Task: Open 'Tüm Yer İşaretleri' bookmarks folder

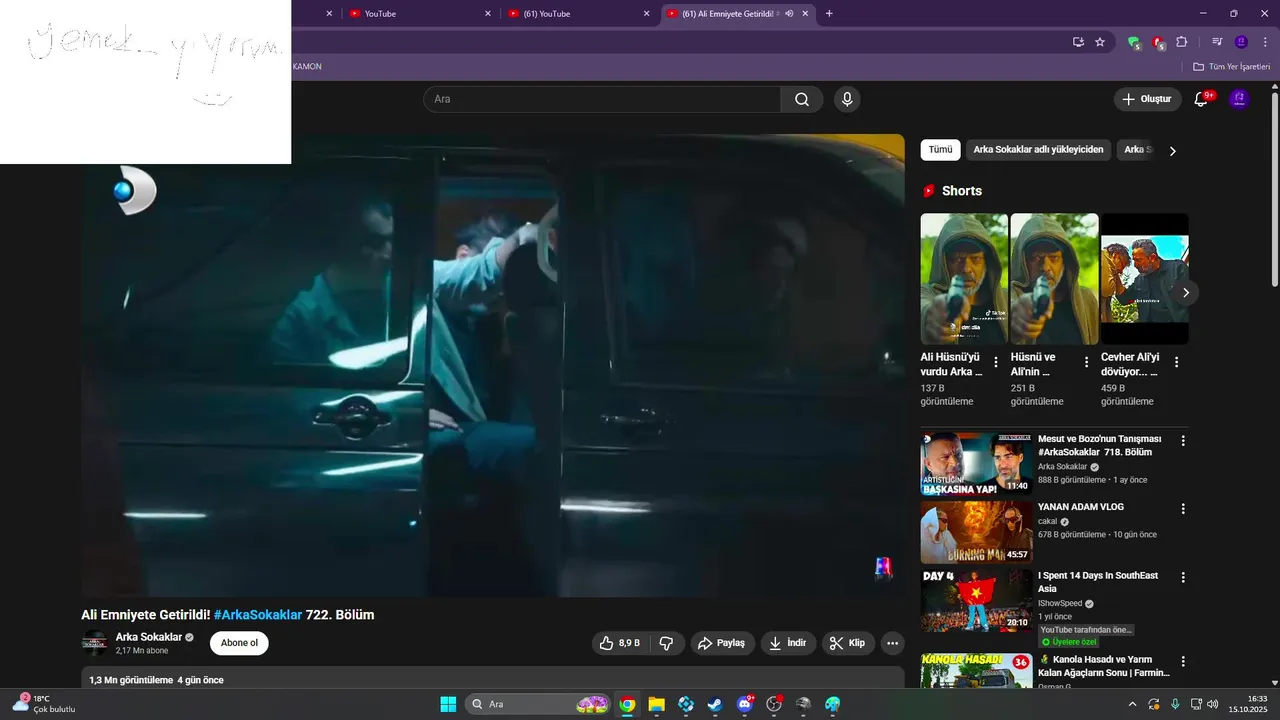Action: (x=1232, y=67)
